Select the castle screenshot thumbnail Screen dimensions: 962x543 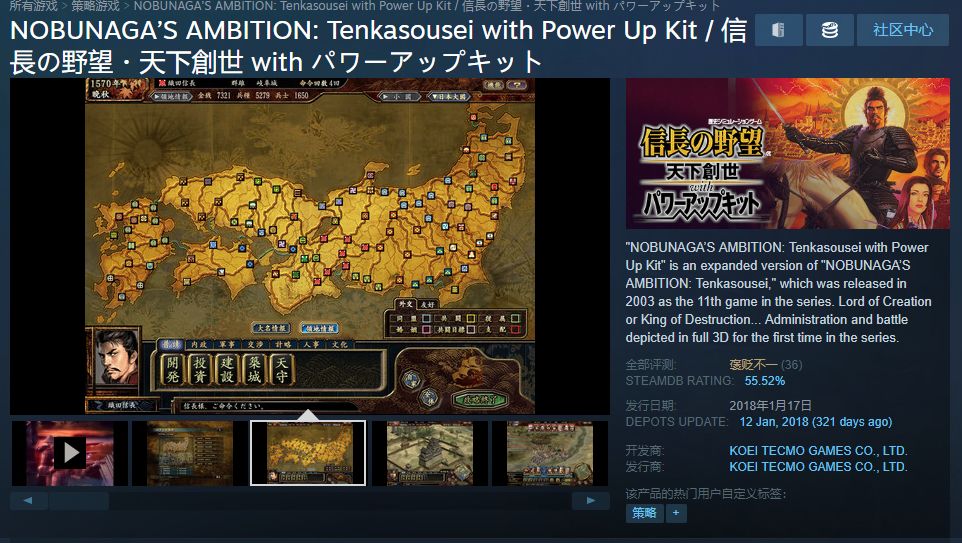click(x=429, y=453)
